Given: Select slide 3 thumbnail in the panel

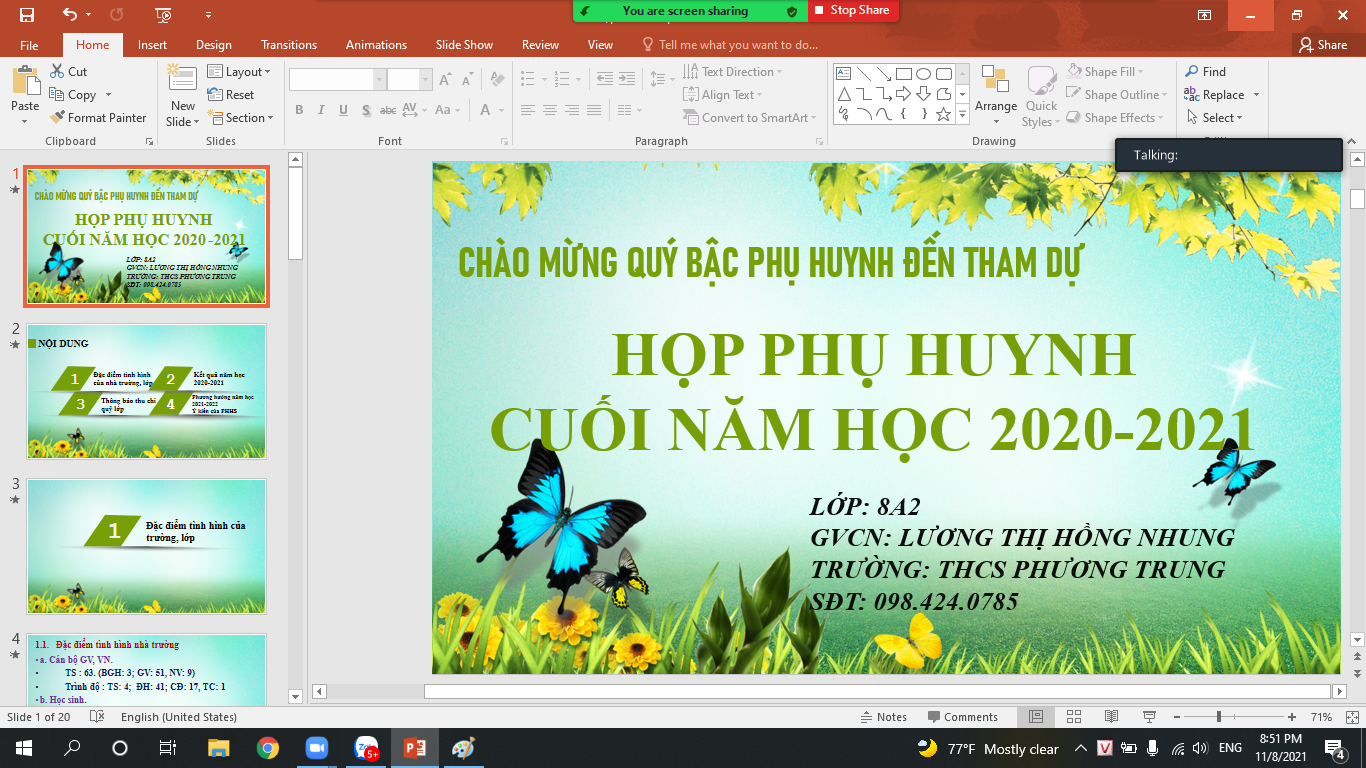Looking at the screenshot, I should pos(146,546).
